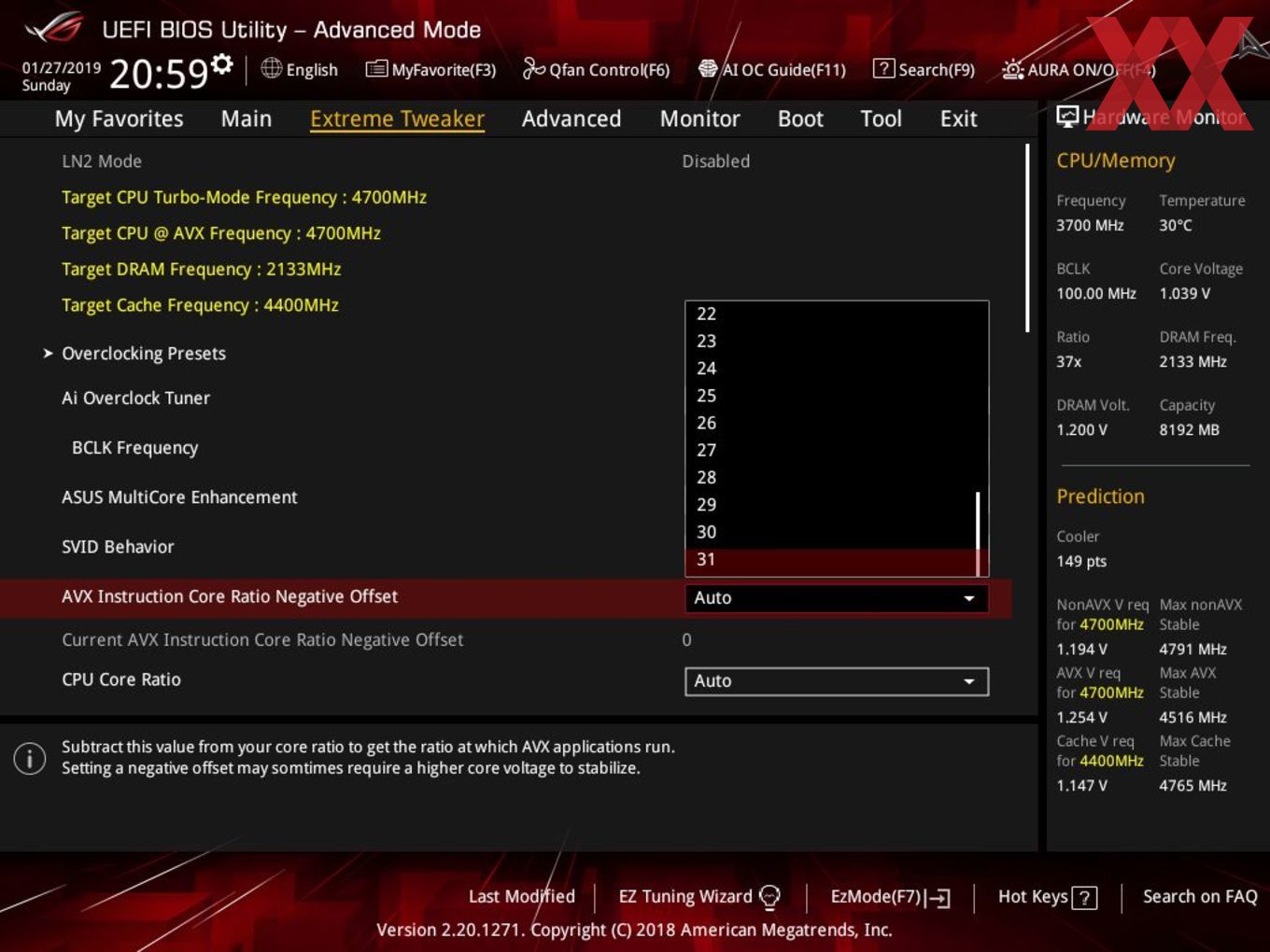Select the ASUS MultiCore Enhancement setting
The height and width of the screenshot is (952, 1270).
coord(179,497)
